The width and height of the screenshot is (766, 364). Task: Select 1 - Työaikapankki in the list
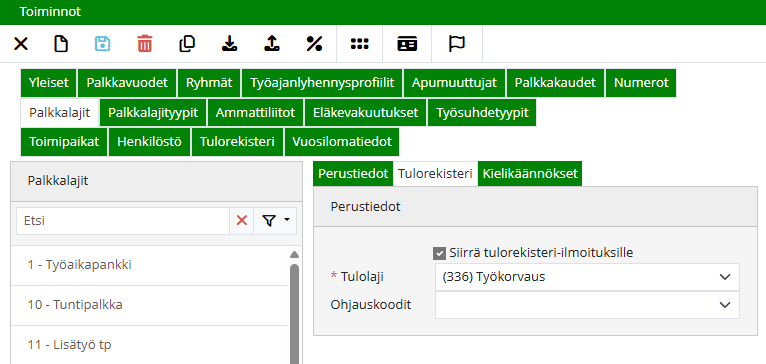tap(149, 265)
